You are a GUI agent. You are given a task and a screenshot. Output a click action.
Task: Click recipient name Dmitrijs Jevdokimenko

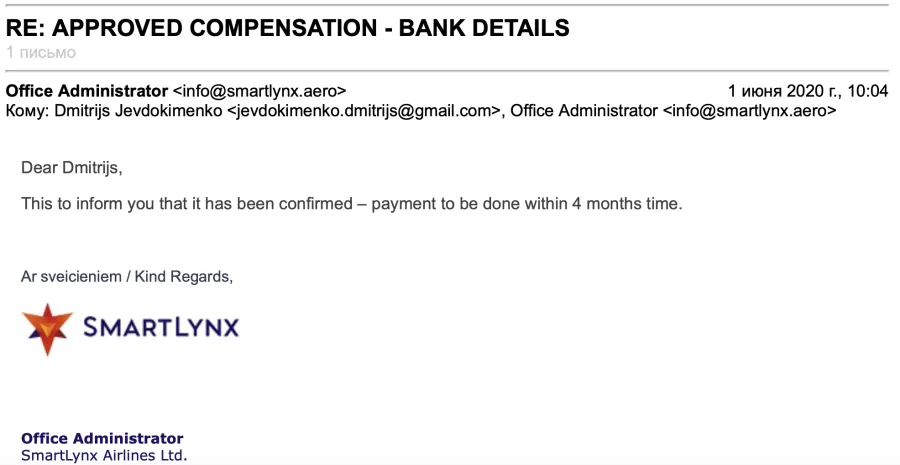pos(138,110)
